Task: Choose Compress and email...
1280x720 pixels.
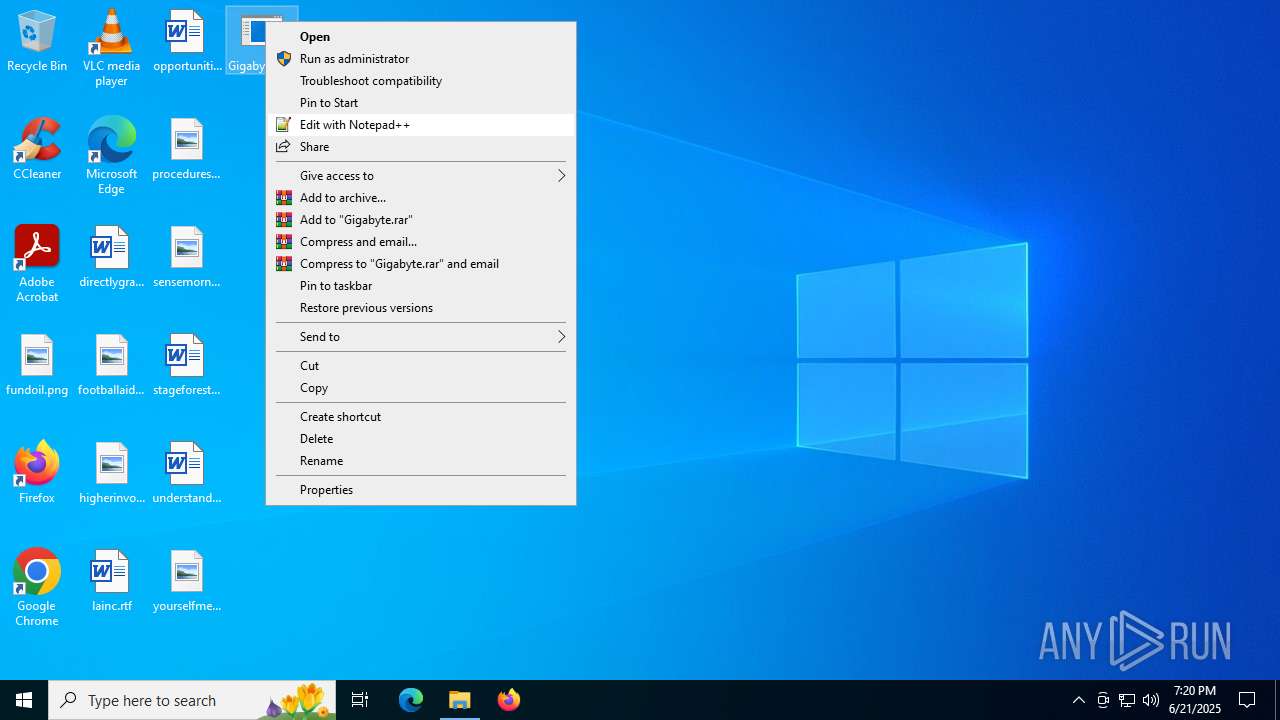Action: pos(421,242)
